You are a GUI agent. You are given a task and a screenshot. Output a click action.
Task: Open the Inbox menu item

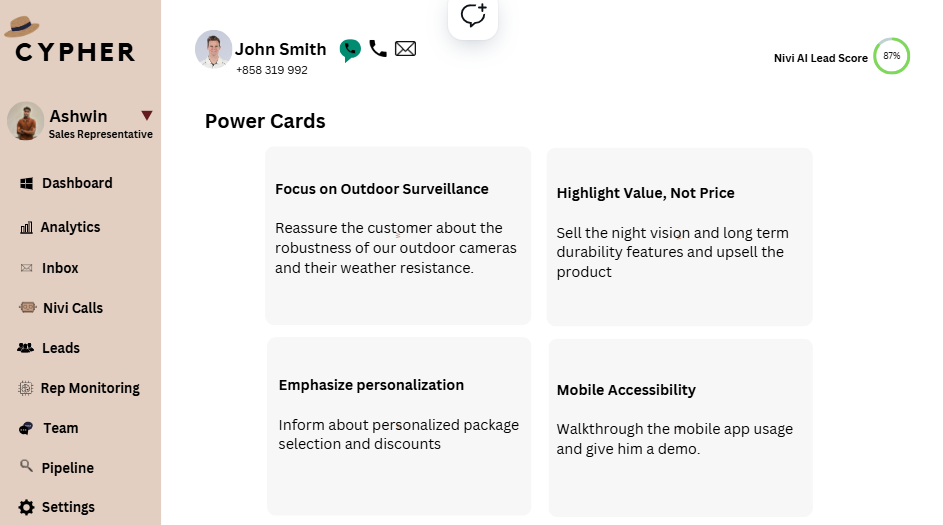tap(60, 268)
